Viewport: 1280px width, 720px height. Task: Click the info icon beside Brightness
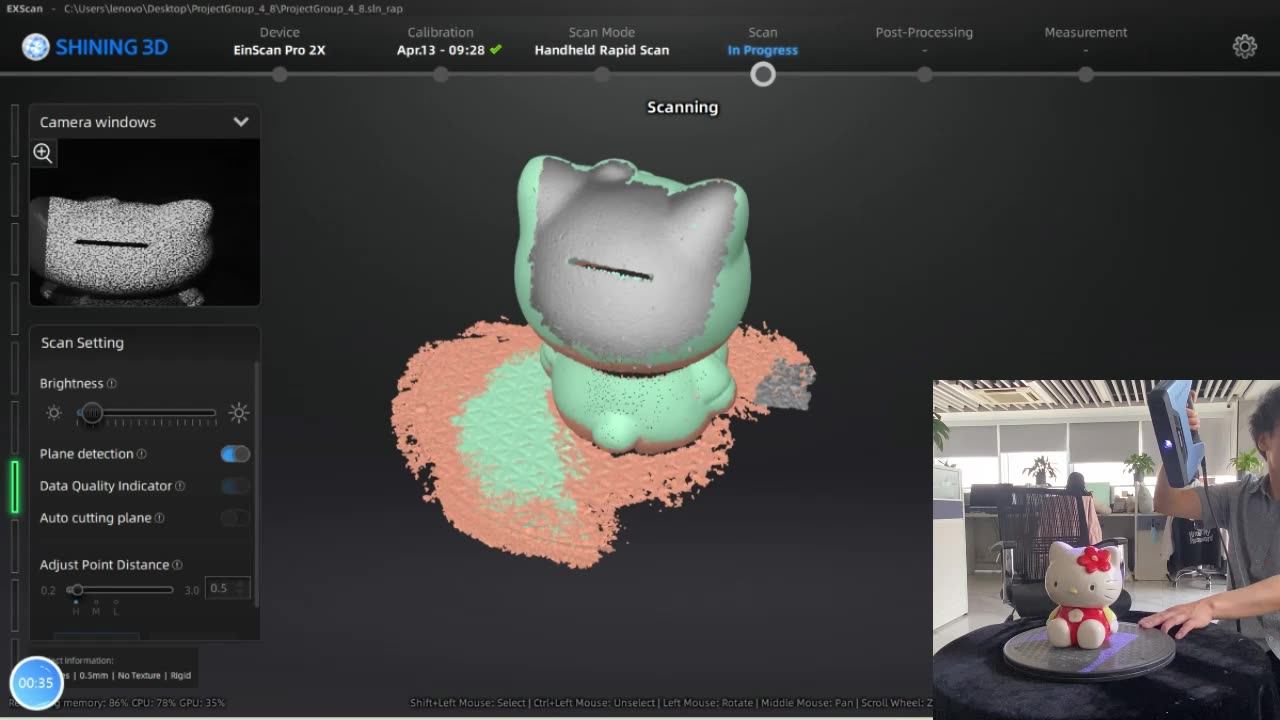click(x=110, y=383)
